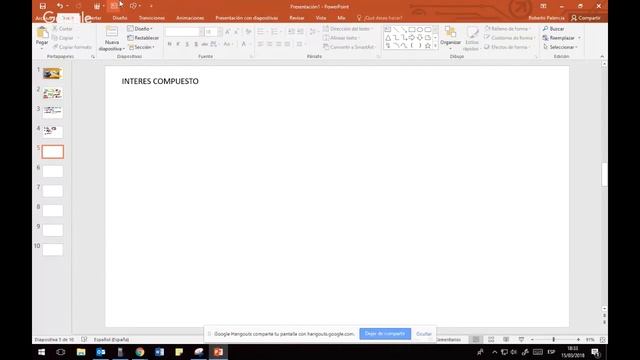Viewport: 640px width, 360px height.
Task: Click the Compartir button
Action: (586, 18)
